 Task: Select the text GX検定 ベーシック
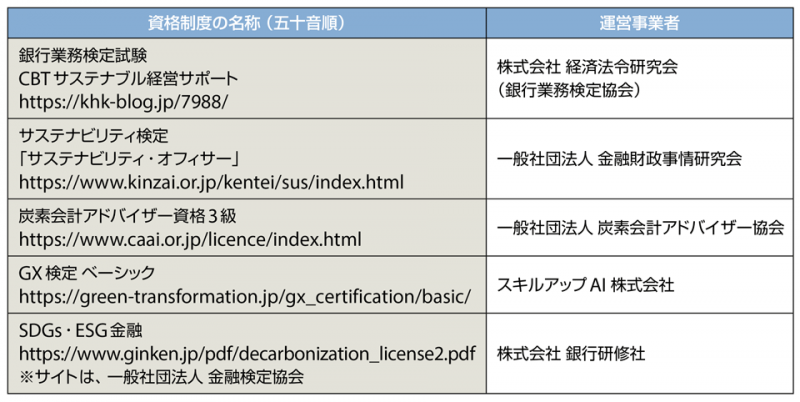(87, 273)
